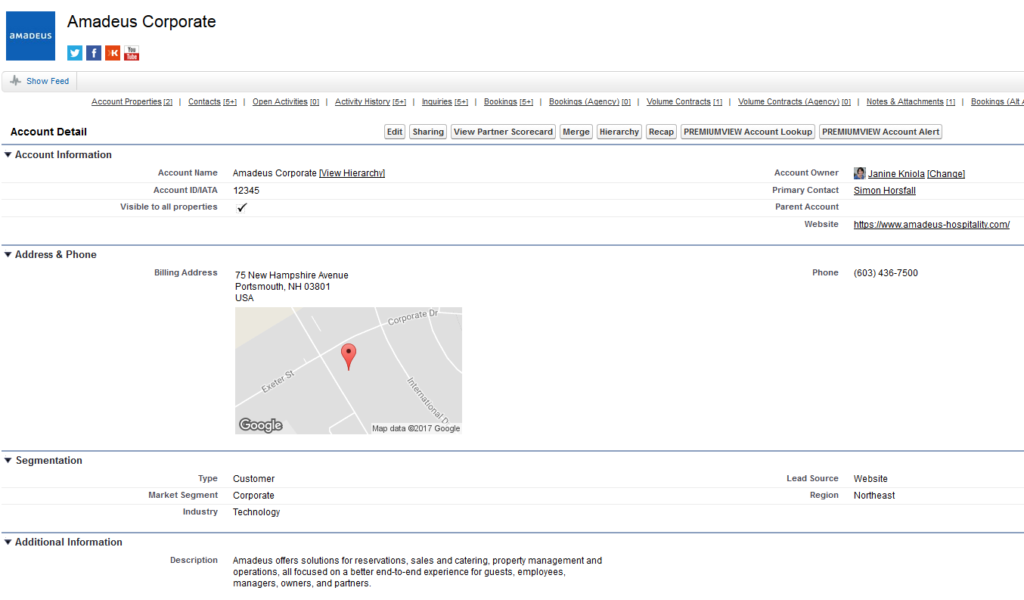Jump to Bookings [5+] related list

[508, 102]
